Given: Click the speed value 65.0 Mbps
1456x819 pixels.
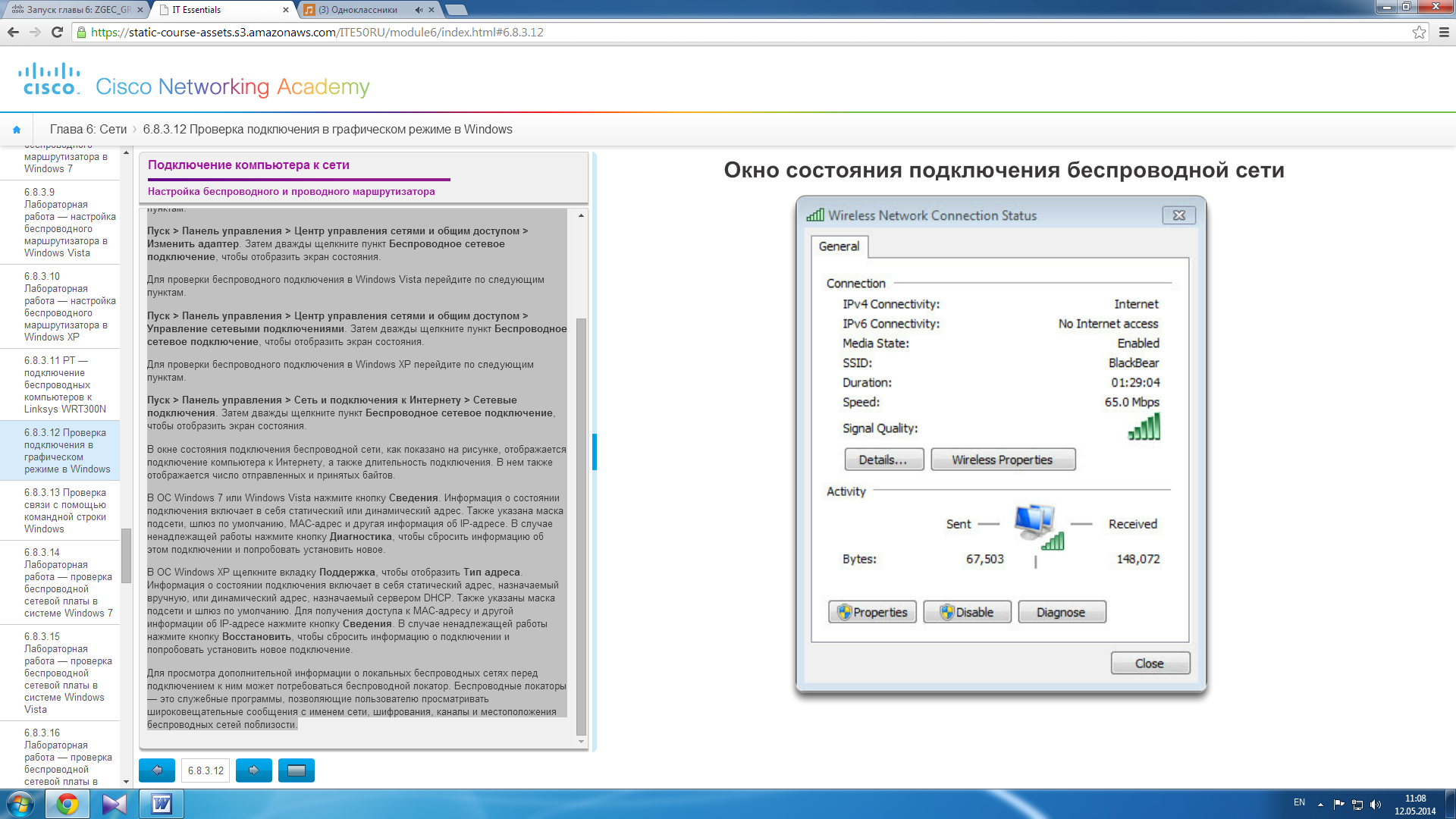Looking at the screenshot, I should (1132, 403).
